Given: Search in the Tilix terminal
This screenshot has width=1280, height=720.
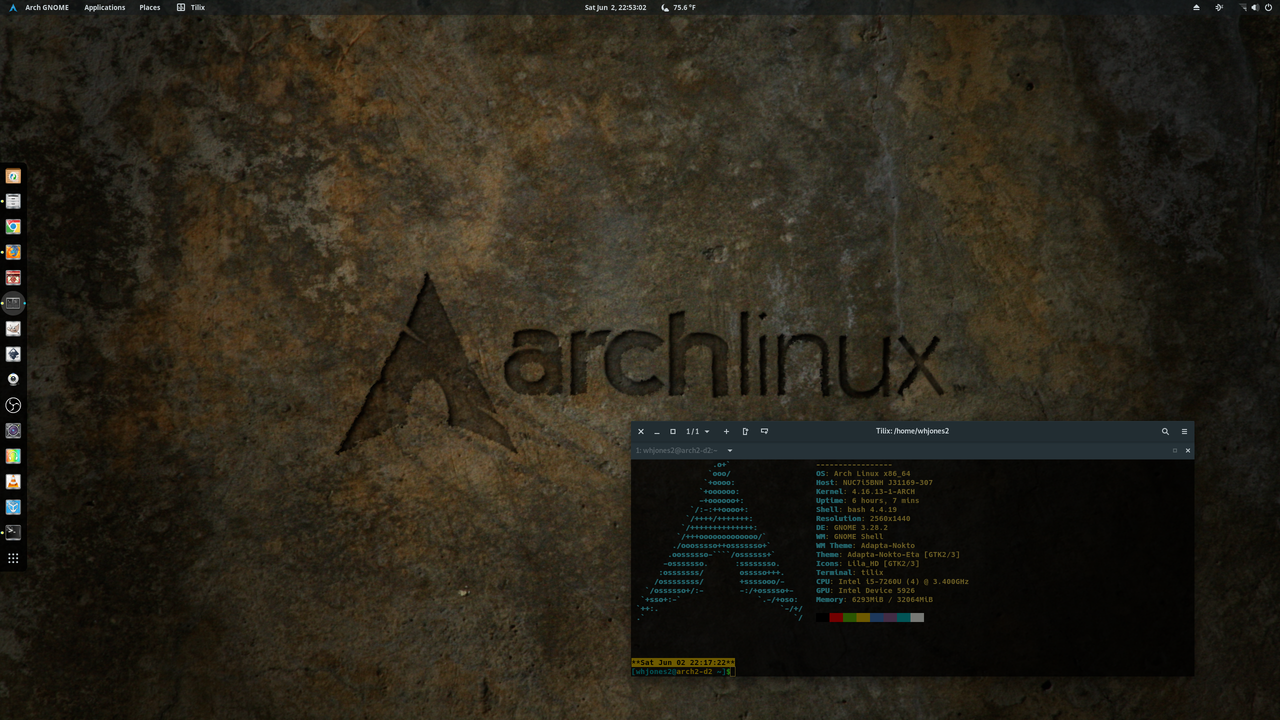Looking at the screenshot, I should (1165, 431).
